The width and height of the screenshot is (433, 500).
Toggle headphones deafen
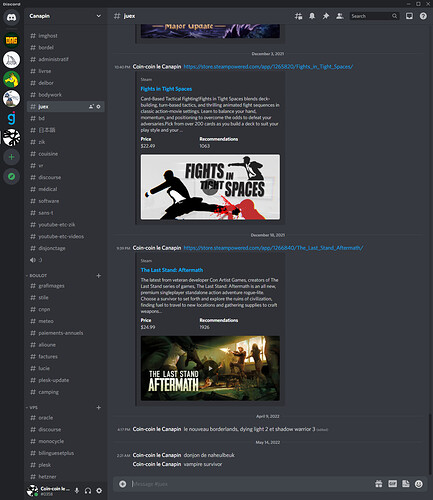pos(88,491)
